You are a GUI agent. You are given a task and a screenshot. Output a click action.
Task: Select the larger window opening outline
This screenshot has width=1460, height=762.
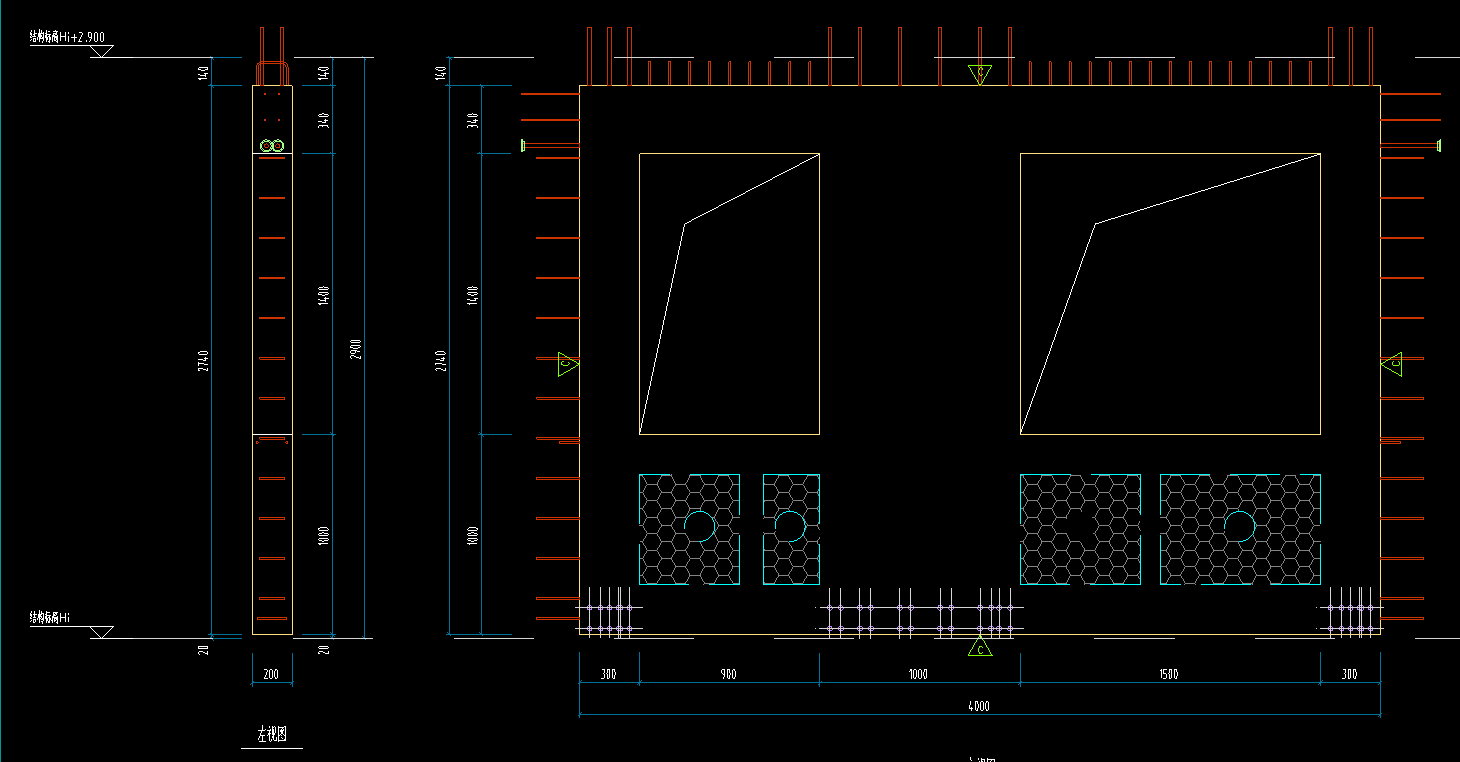pos(1170,294)
